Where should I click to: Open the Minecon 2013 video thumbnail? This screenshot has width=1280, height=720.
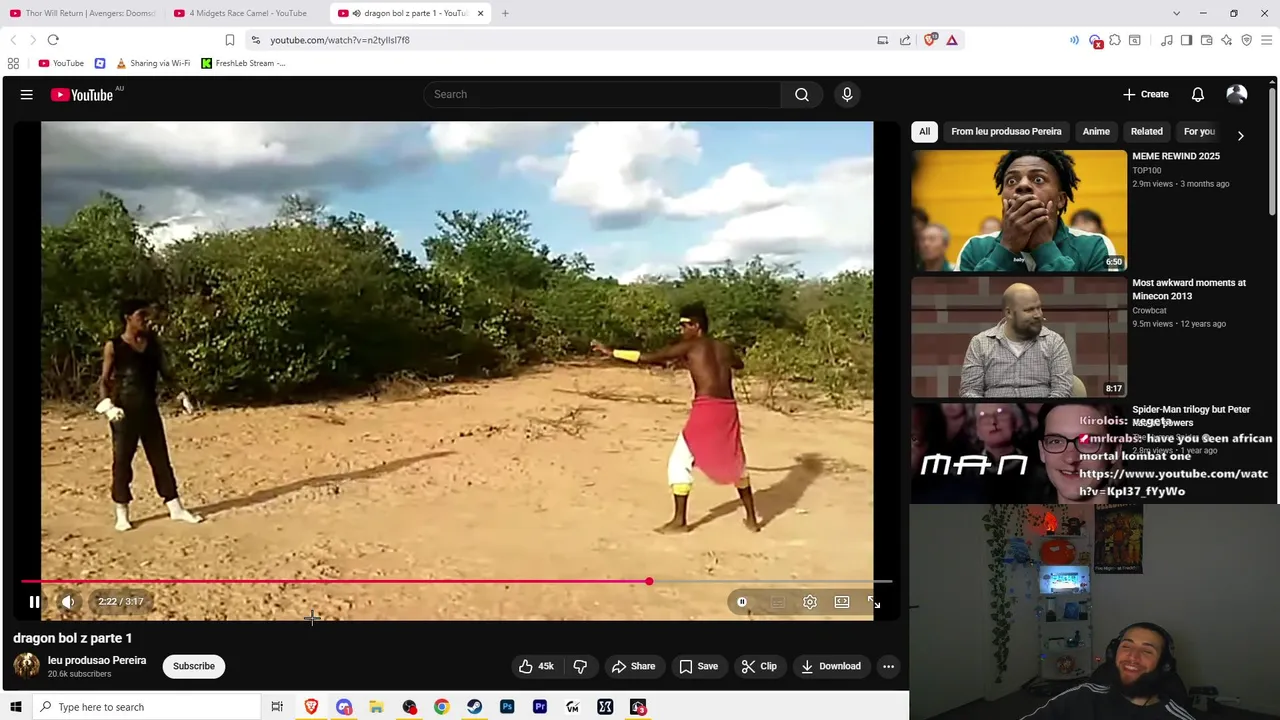coord(1019,337)
